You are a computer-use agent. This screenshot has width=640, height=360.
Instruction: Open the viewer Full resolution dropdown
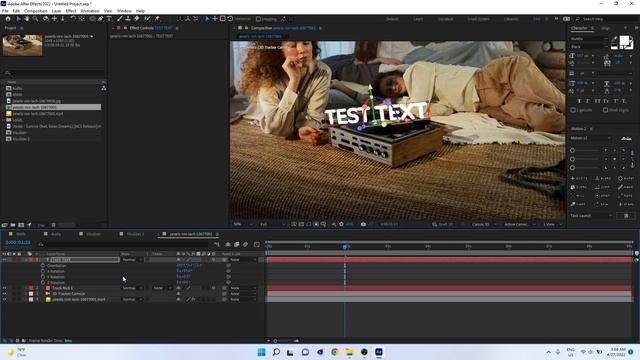(x=272, y=224)
